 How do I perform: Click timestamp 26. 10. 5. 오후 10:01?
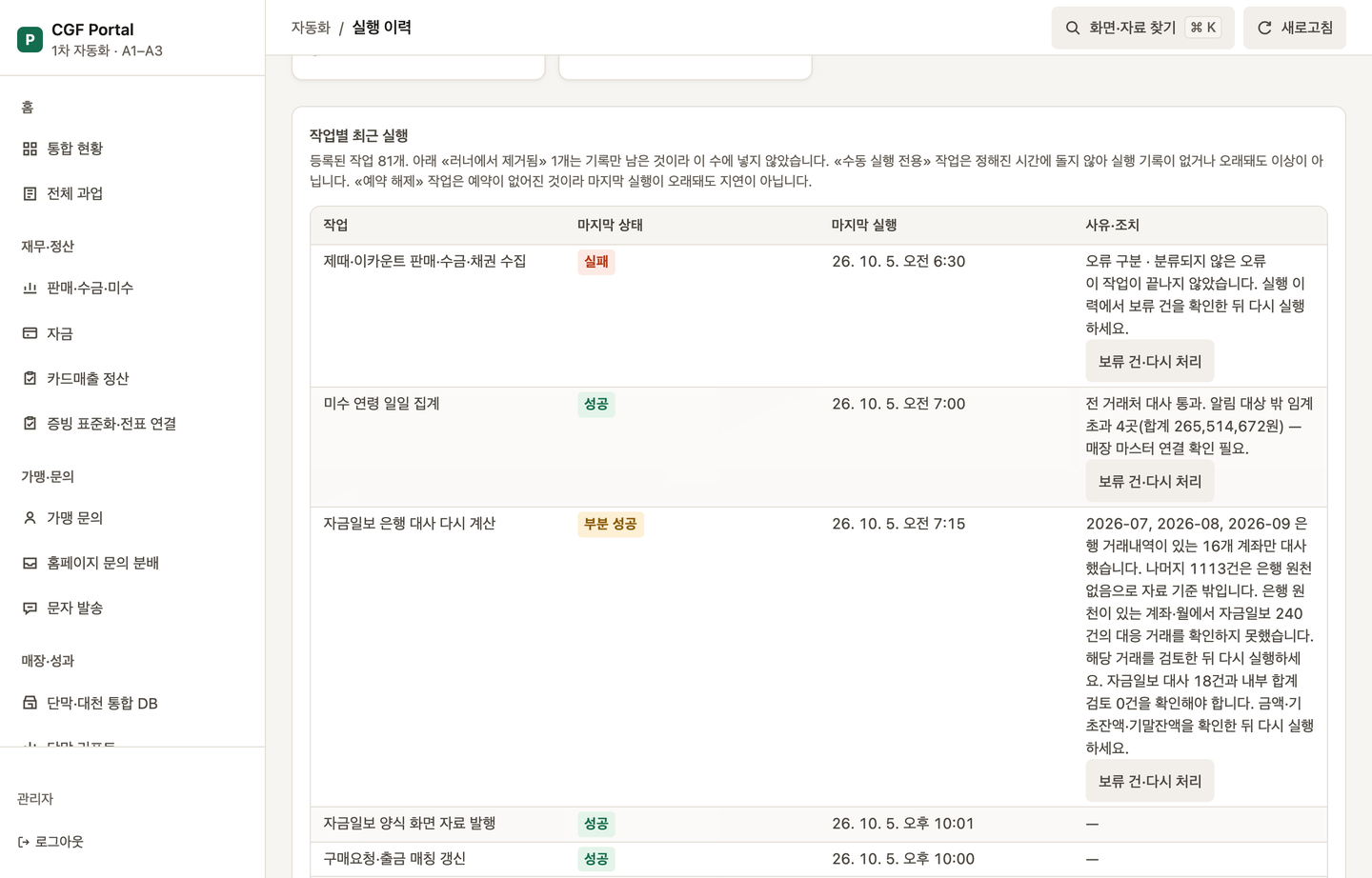pos(903,824)
